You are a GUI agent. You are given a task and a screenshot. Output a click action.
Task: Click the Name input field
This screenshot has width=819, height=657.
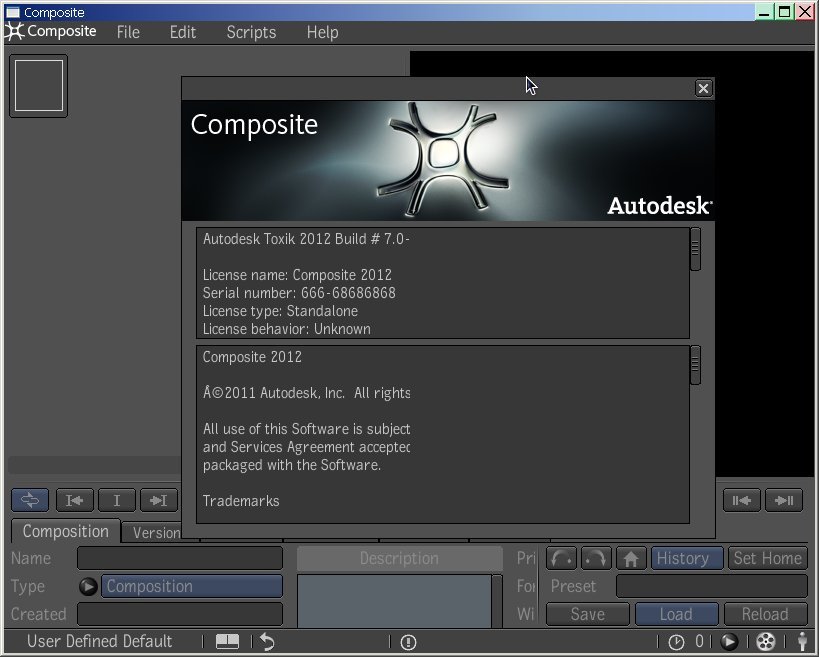pyautogui.click(x=180, y=558)
